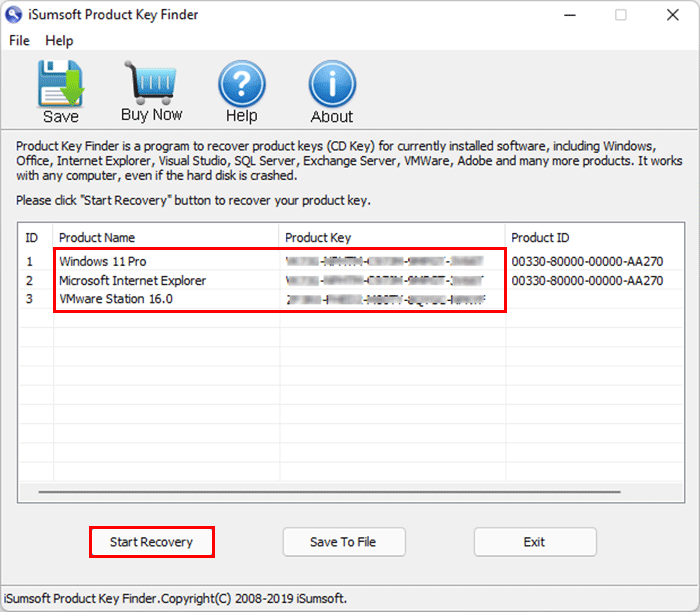Click the iSumsoft app icon in title bar
Viewport: 700px width, 612px height.
coord(13,15)
